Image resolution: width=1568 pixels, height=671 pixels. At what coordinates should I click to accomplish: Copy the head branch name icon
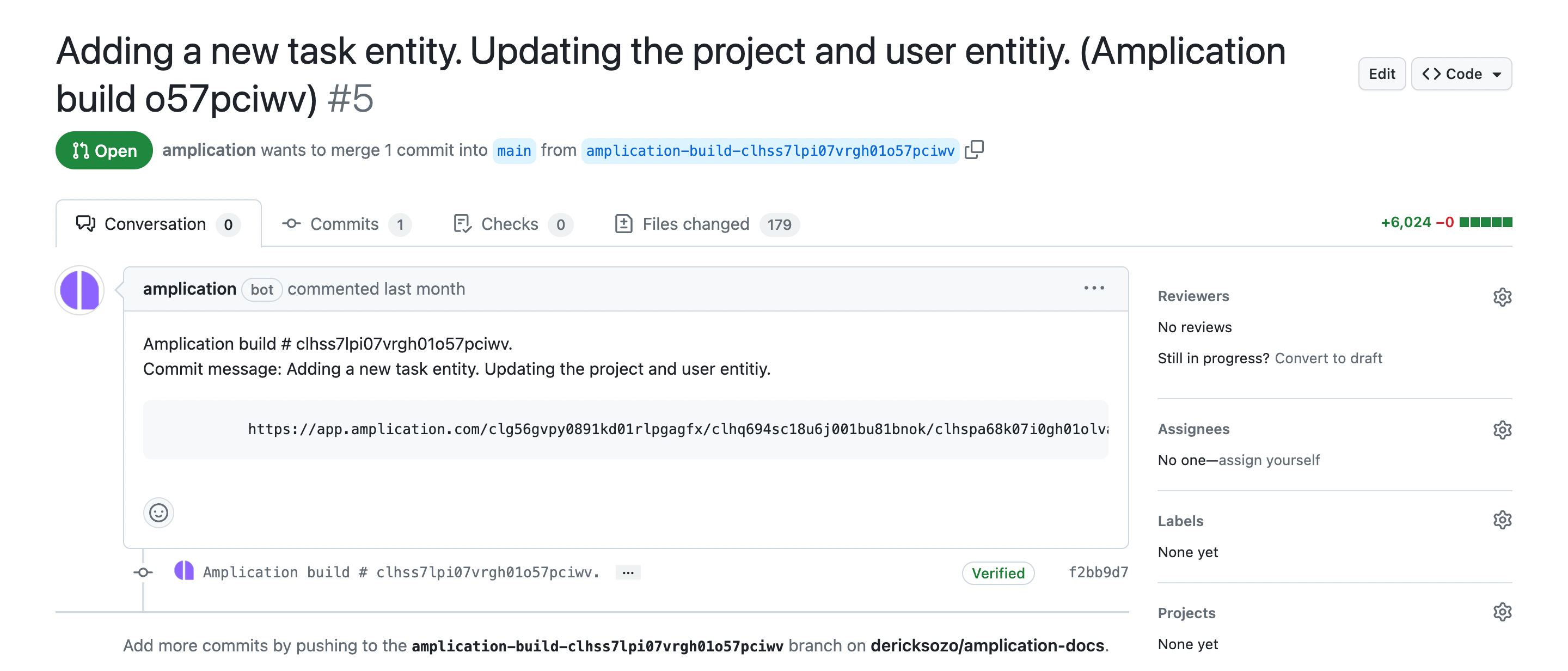click(x=974, y=149)
